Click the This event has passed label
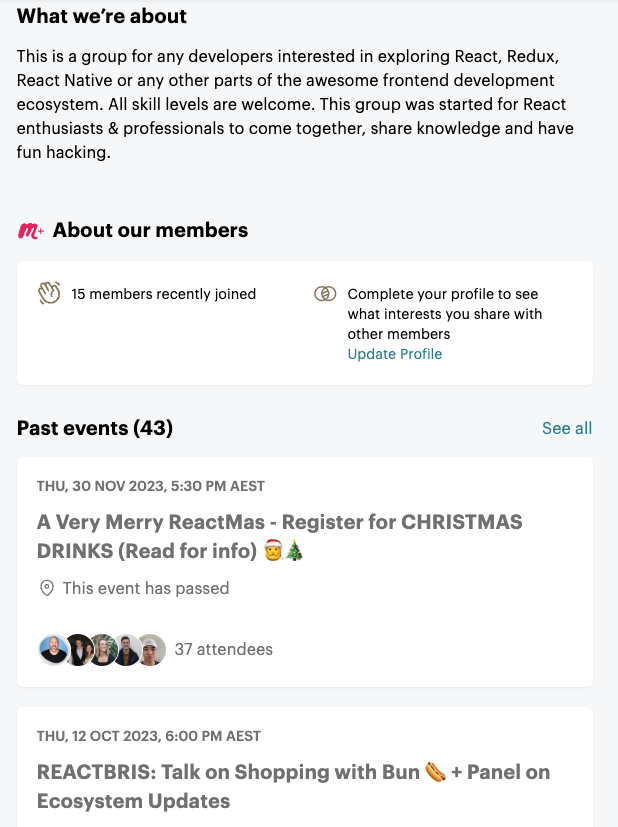This screenshot has height=827, width=618. pos(145,588)
